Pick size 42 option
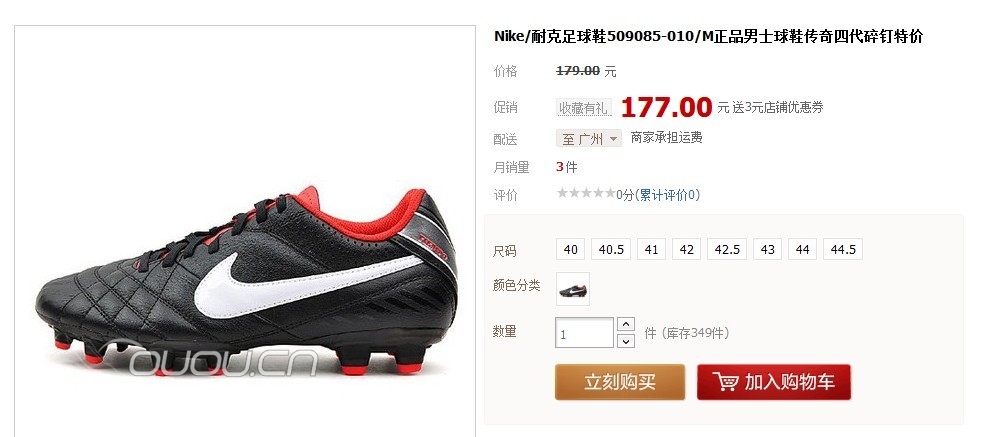987x437 pixels. point(686,249)
